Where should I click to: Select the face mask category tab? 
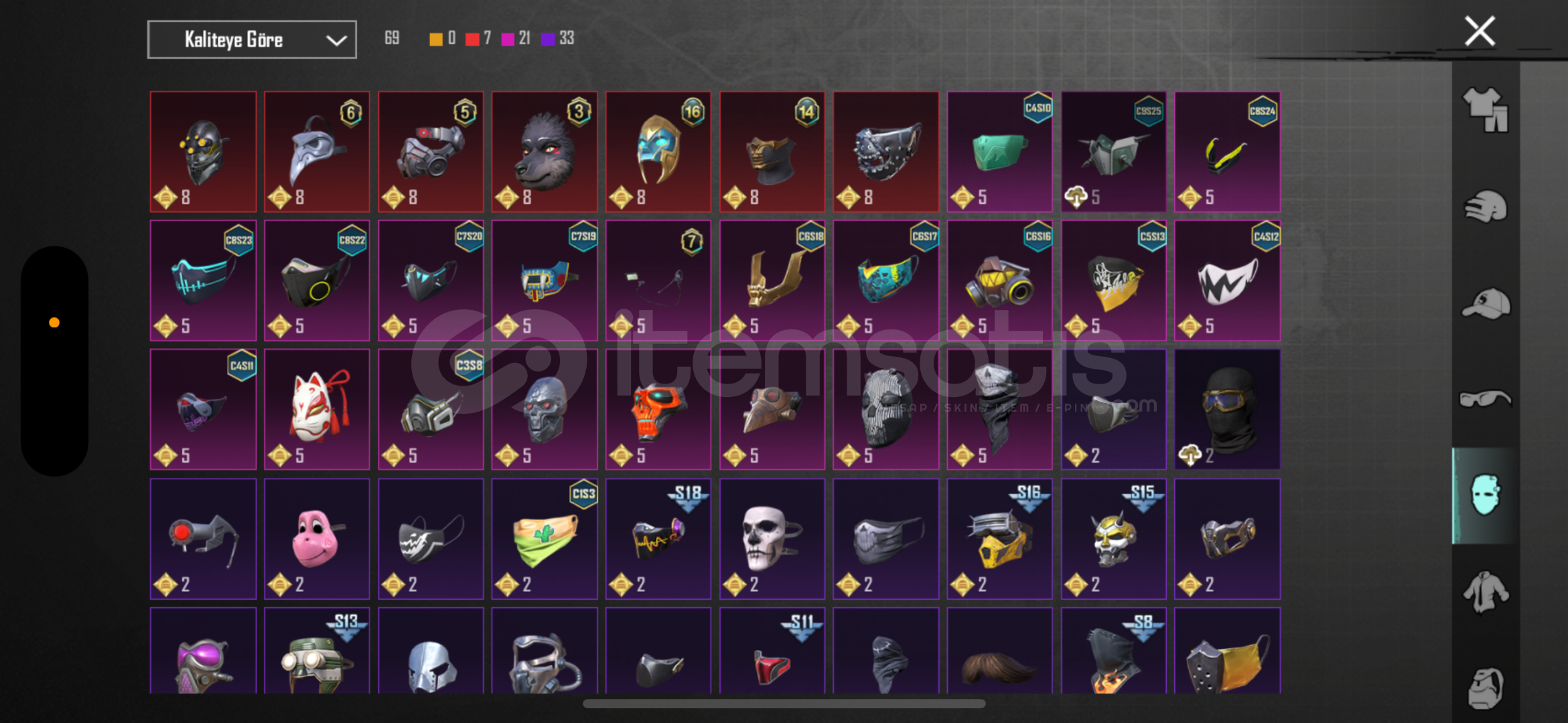1485,495
